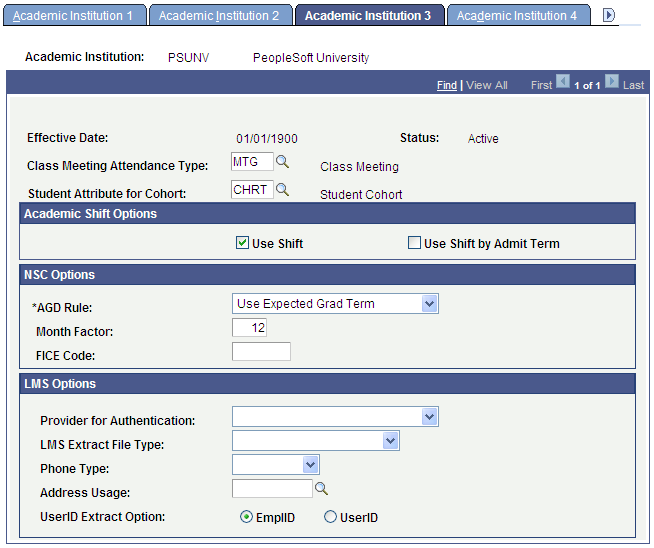
Task: Click the Find link
Action: 447,85
